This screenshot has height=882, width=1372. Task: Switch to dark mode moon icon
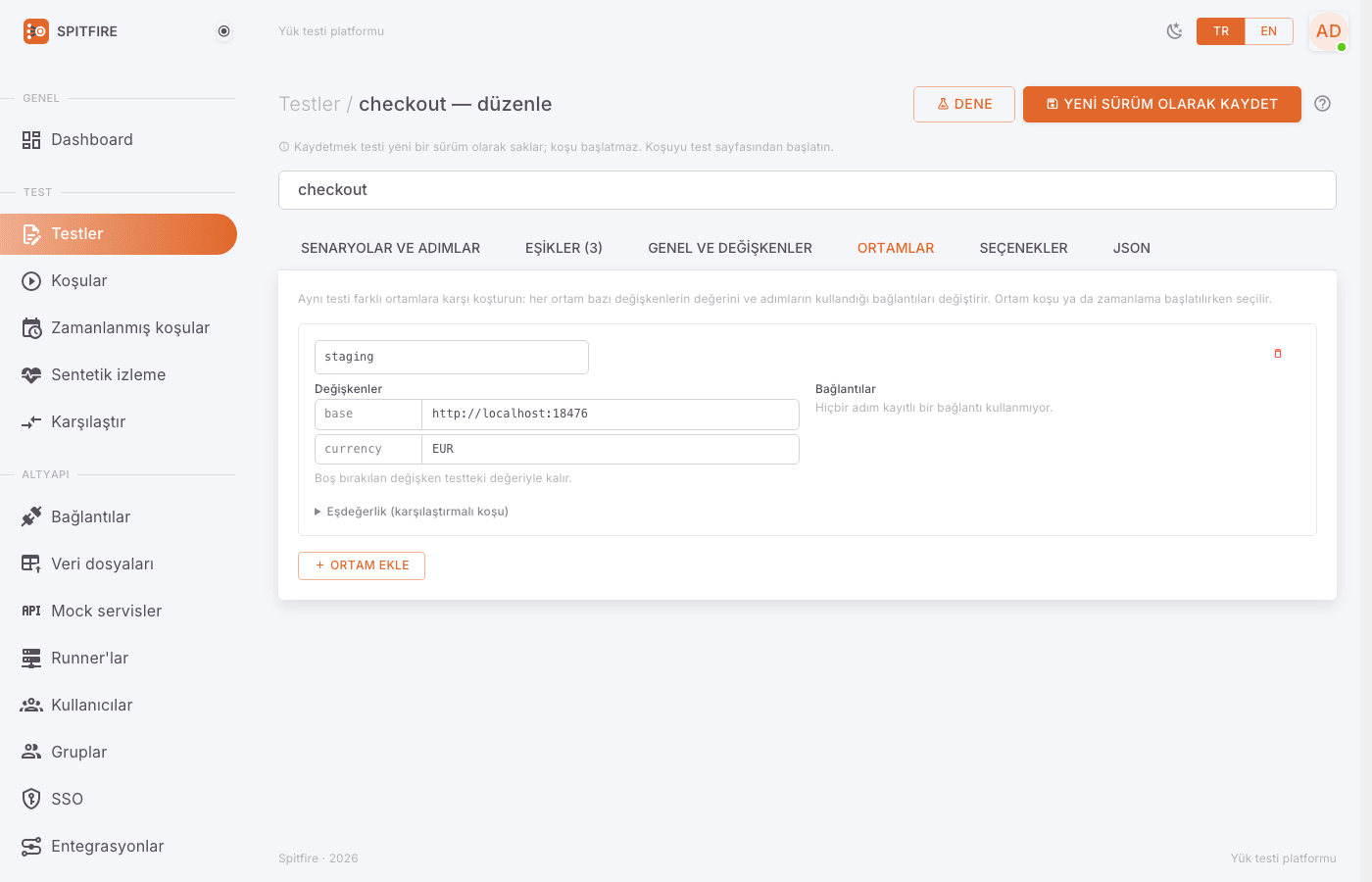click(x=1174, y=31)
